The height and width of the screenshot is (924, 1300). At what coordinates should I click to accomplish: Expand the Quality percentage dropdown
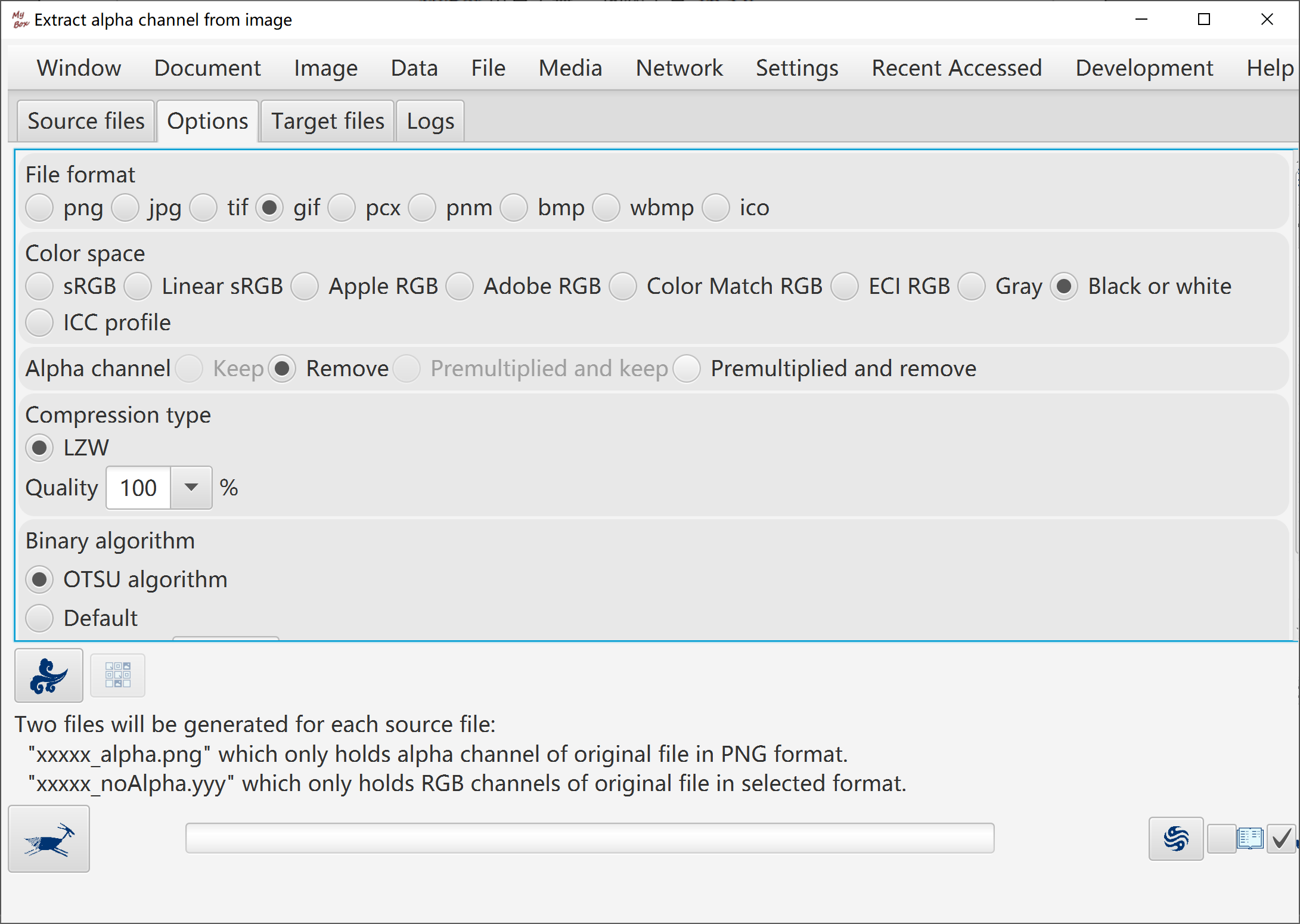click(191, 488)
